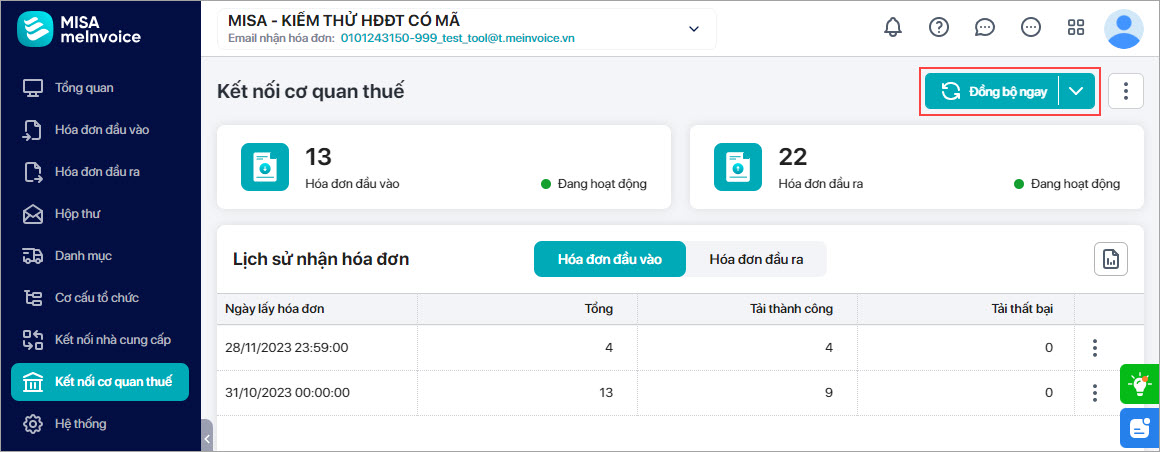
Task: Click the green lightbulb suggestion icon
Action: (1139, 383)
